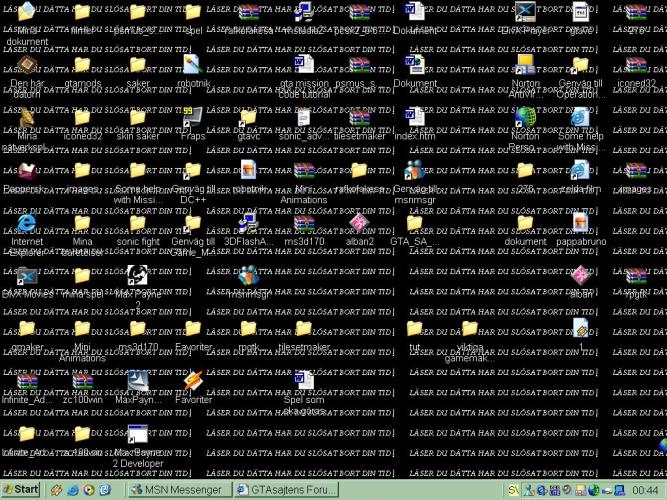The width and height of the screenshot is (667, 500).
Task: Click the system tray clock
Action: 645,490
